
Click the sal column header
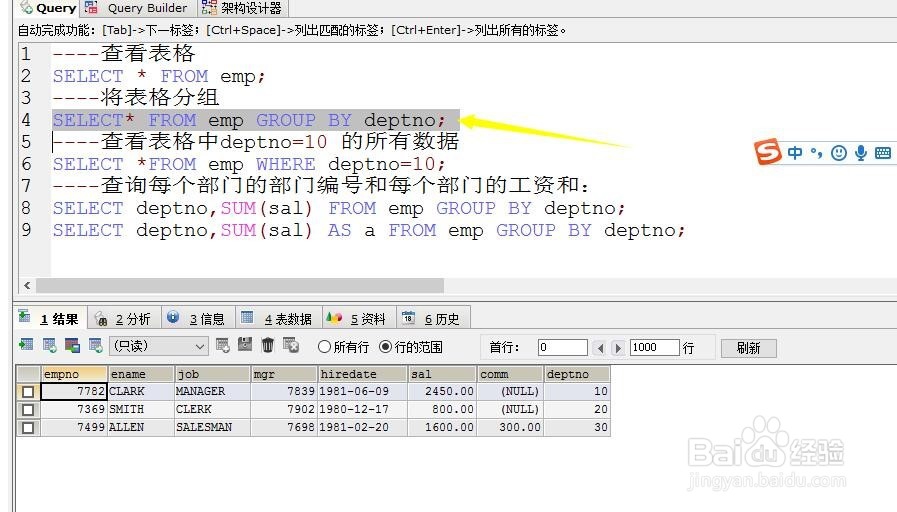click(x=442, y=374)
